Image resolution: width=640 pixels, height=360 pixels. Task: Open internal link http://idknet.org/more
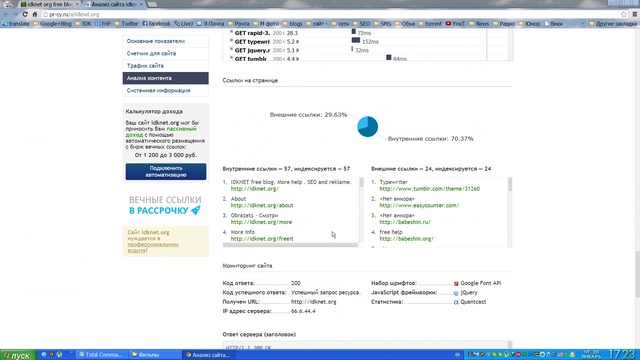(261, 222)
